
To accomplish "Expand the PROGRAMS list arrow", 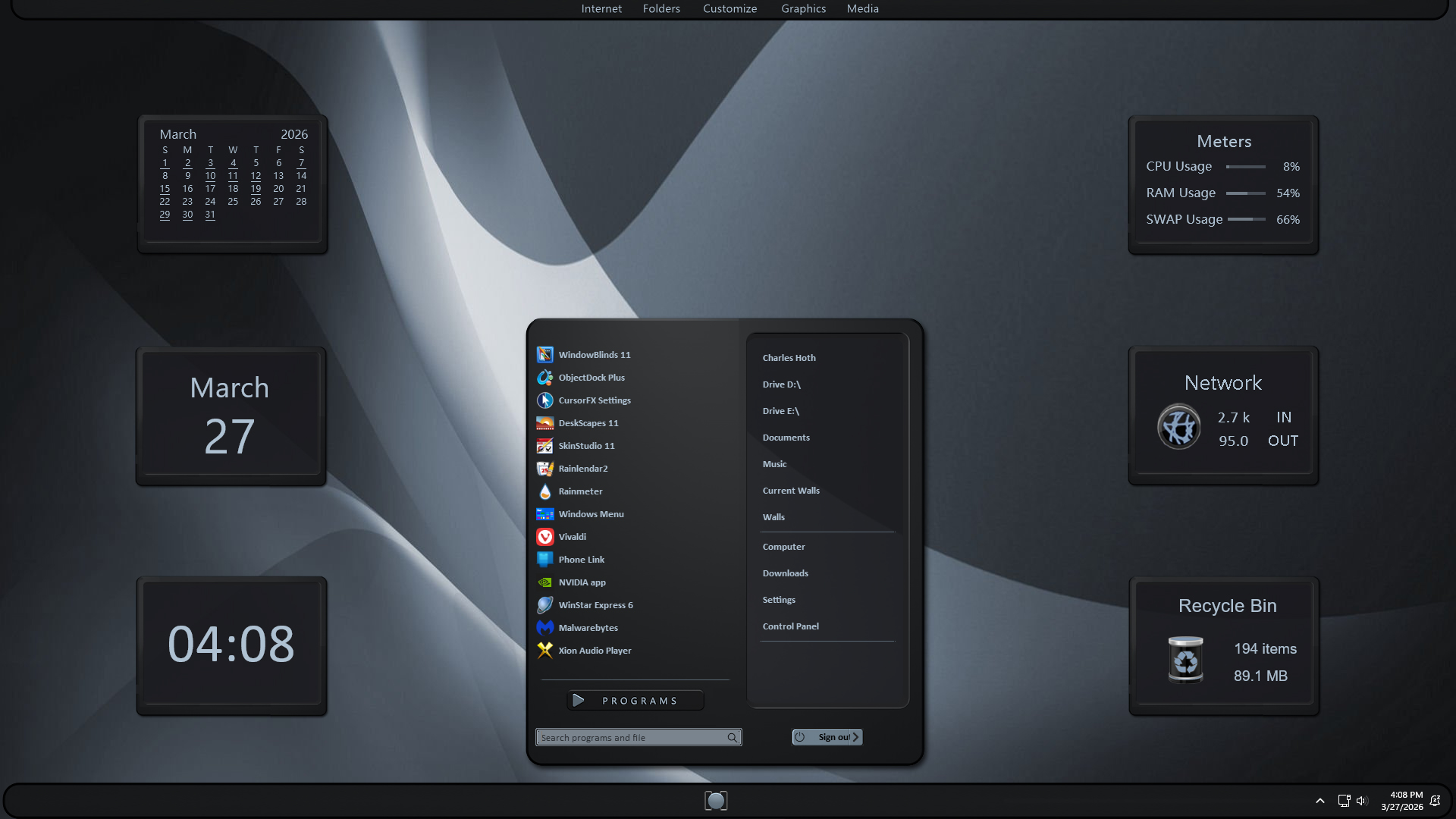I will click(579, 701).
